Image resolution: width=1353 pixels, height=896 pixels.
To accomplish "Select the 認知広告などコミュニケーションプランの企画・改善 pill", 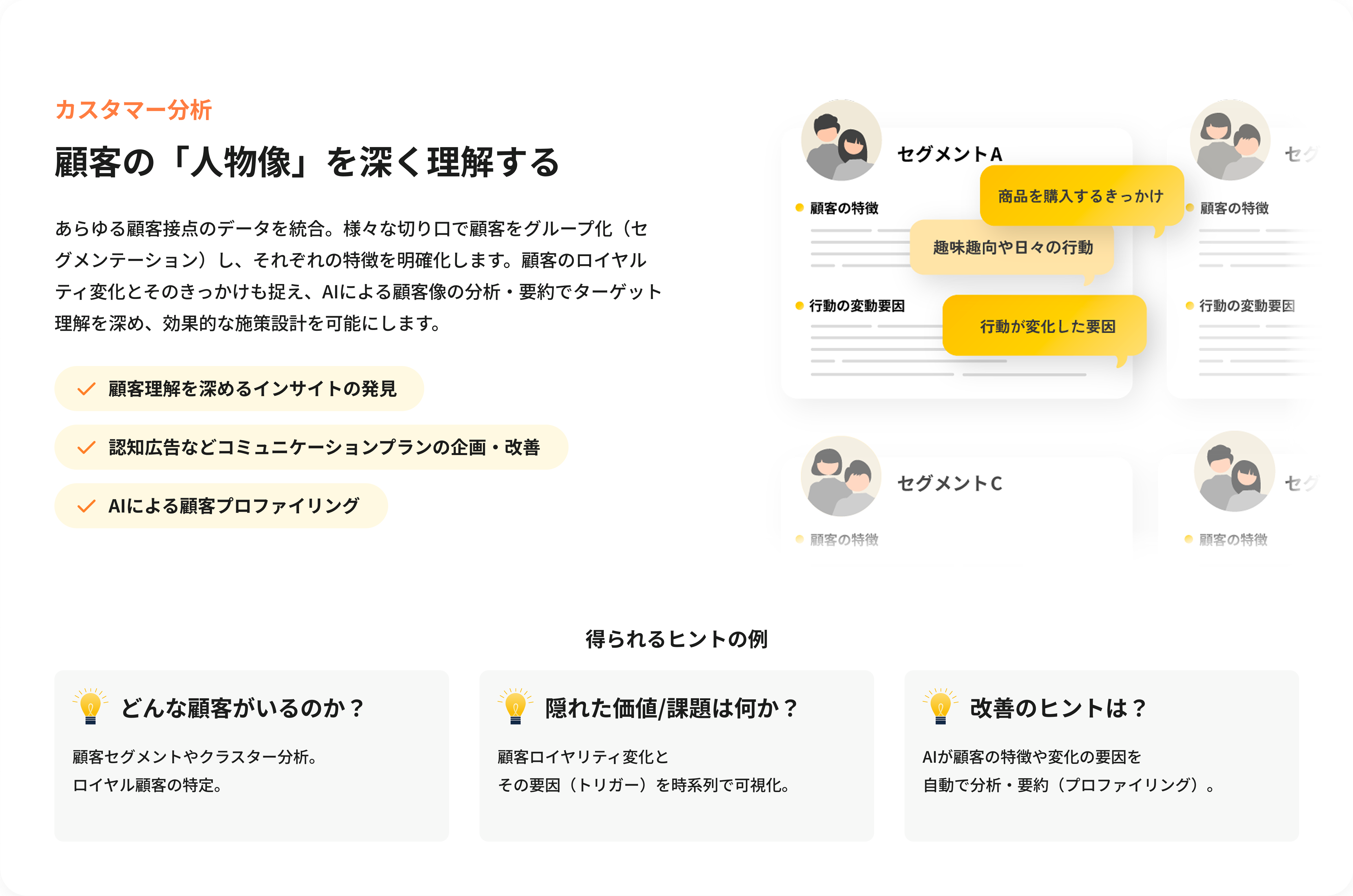I will click(x=311, y=447).
